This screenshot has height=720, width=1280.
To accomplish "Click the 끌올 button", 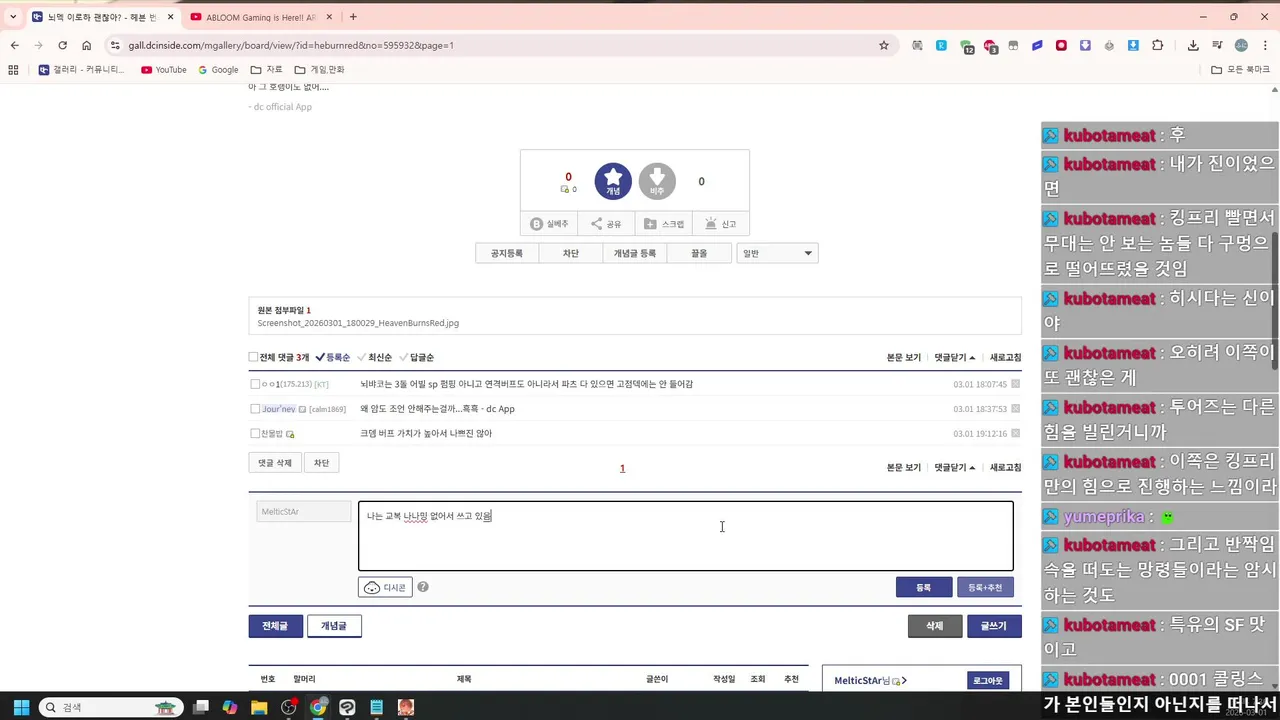I will click(699, 253).
